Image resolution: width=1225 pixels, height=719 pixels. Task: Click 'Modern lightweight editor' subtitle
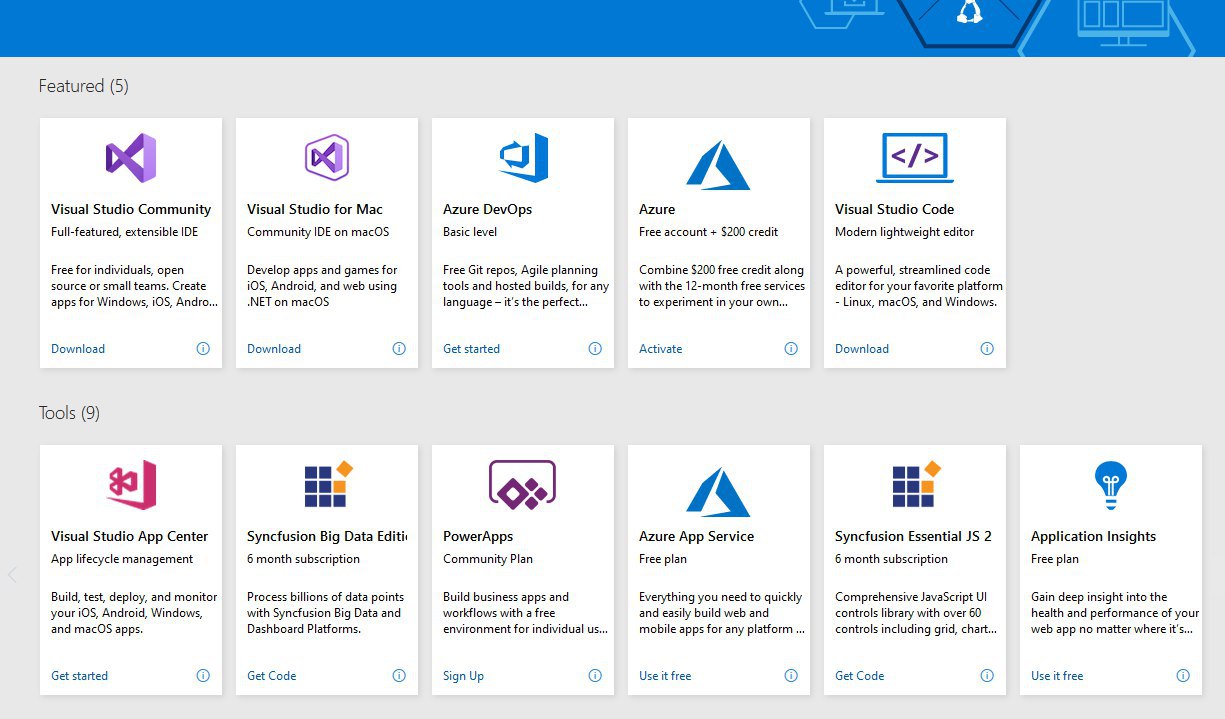coord(905,232)
